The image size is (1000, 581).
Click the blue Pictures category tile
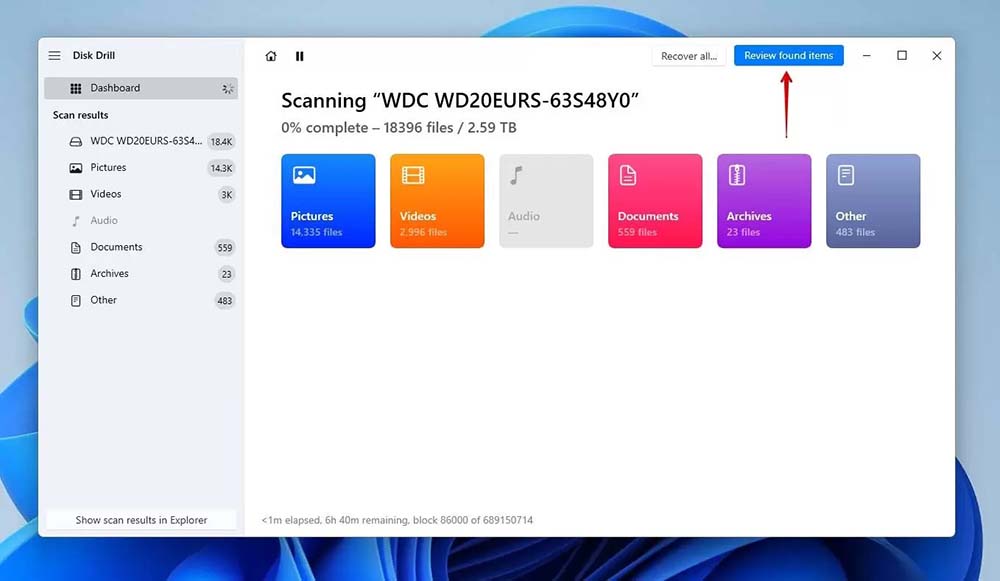pyautogui.click(x=328, y=201)
